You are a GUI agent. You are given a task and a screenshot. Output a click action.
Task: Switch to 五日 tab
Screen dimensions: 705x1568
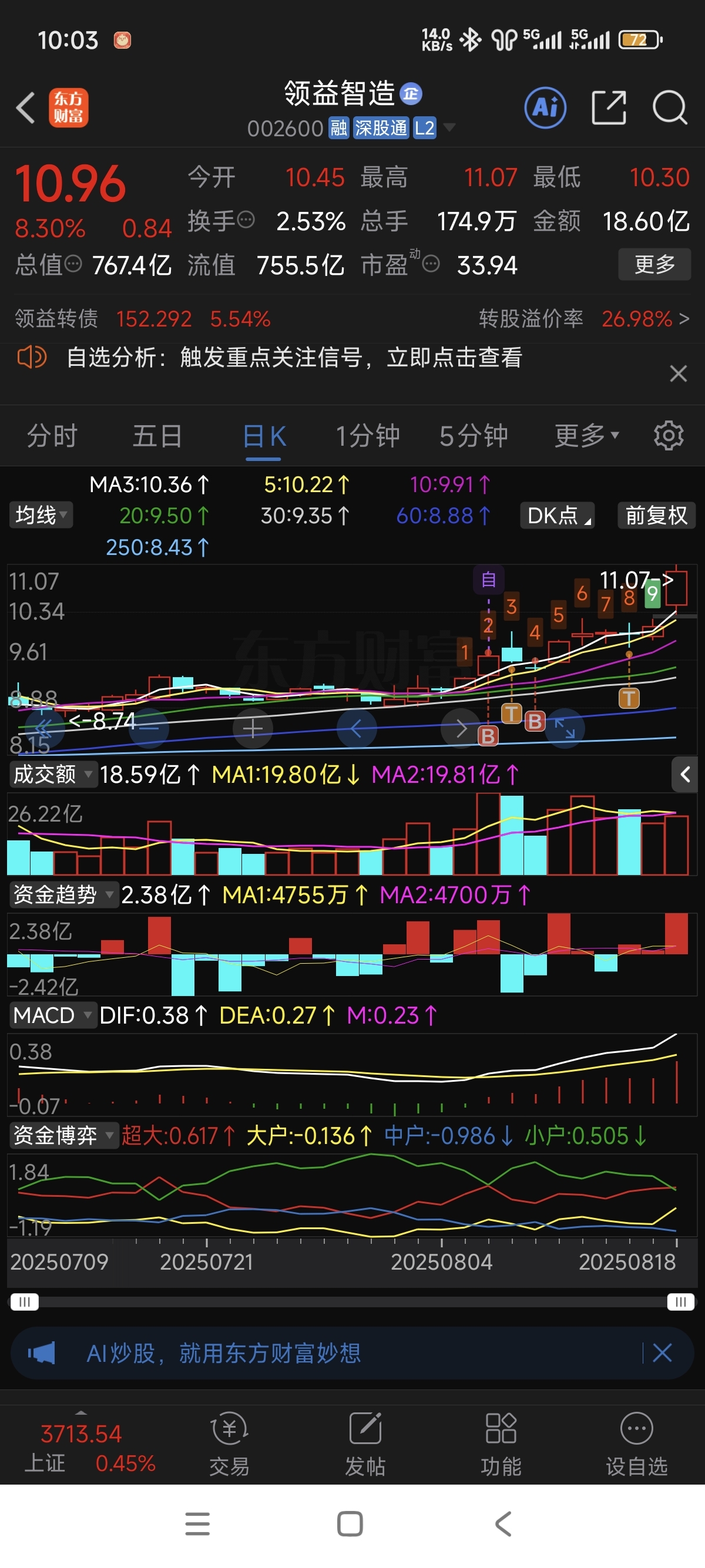click(157, 436)
